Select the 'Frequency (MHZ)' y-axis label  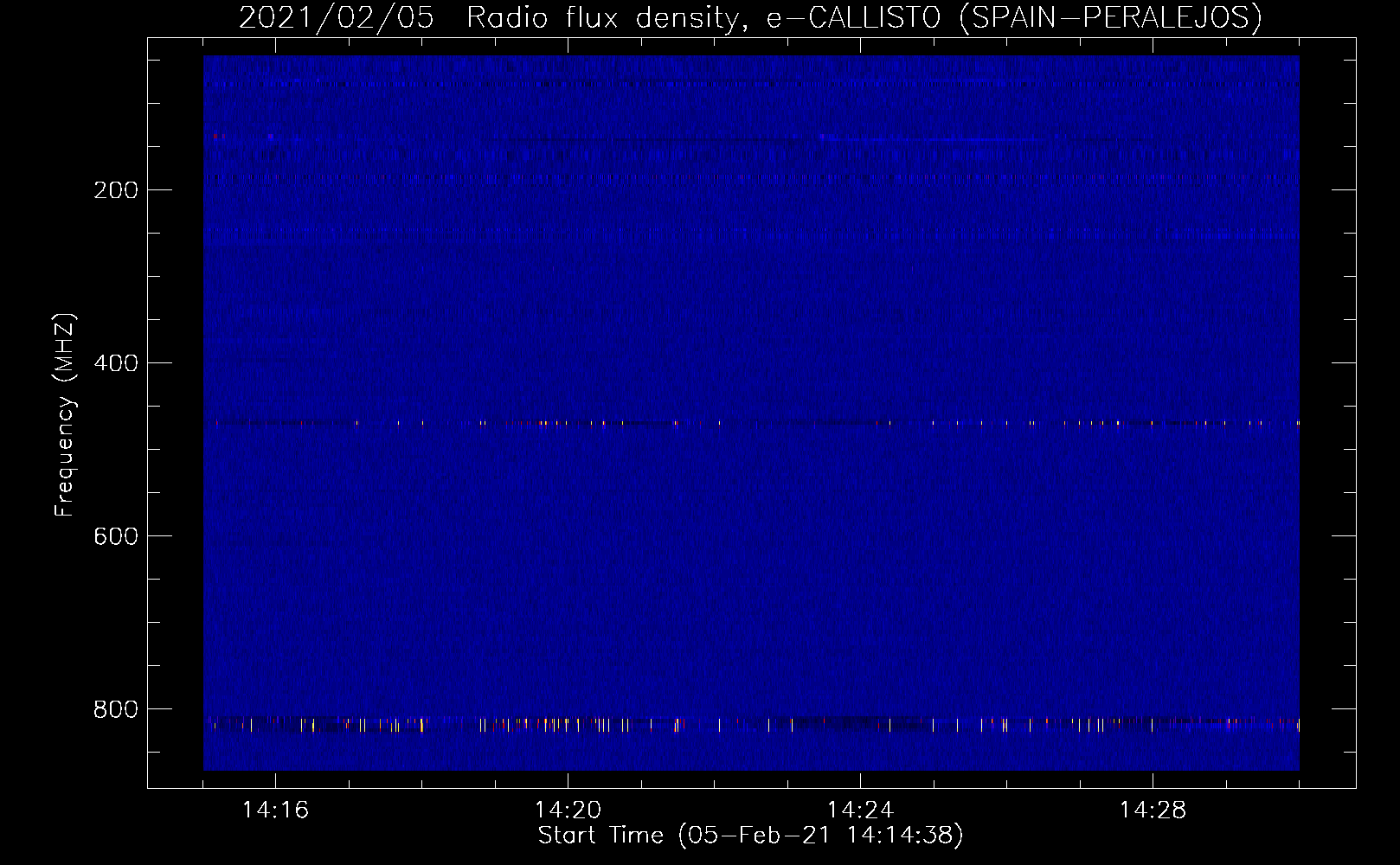pyautogui.click(x=65, y=415)
